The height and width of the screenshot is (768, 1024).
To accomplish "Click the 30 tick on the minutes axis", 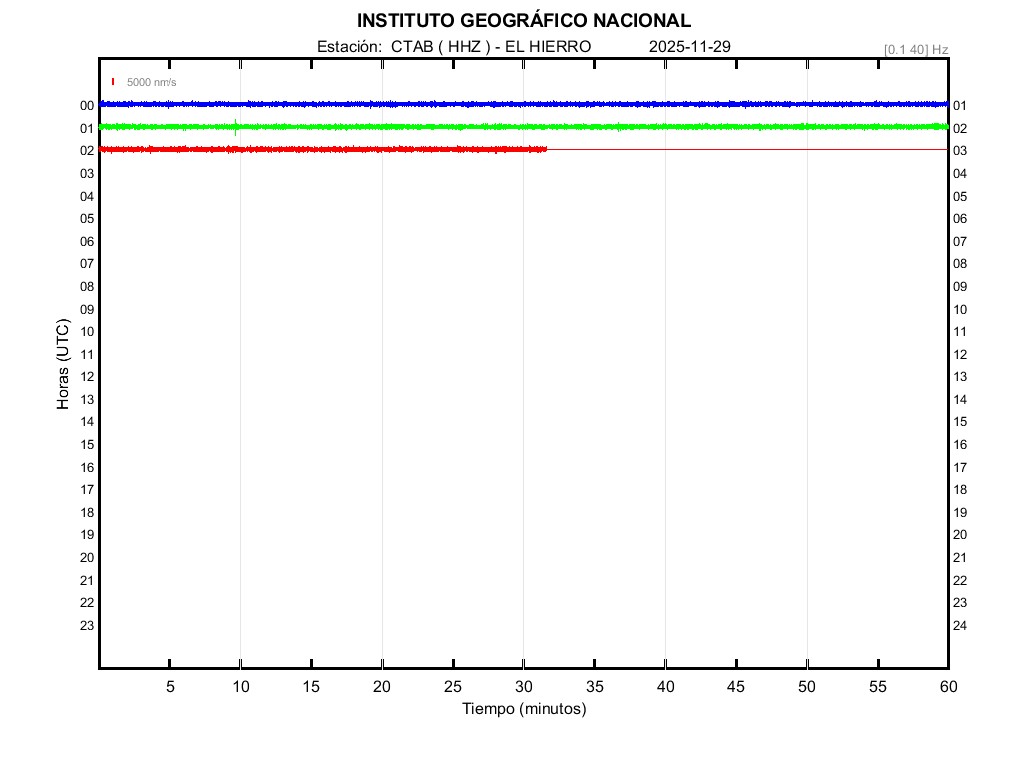I will (524, 687).
